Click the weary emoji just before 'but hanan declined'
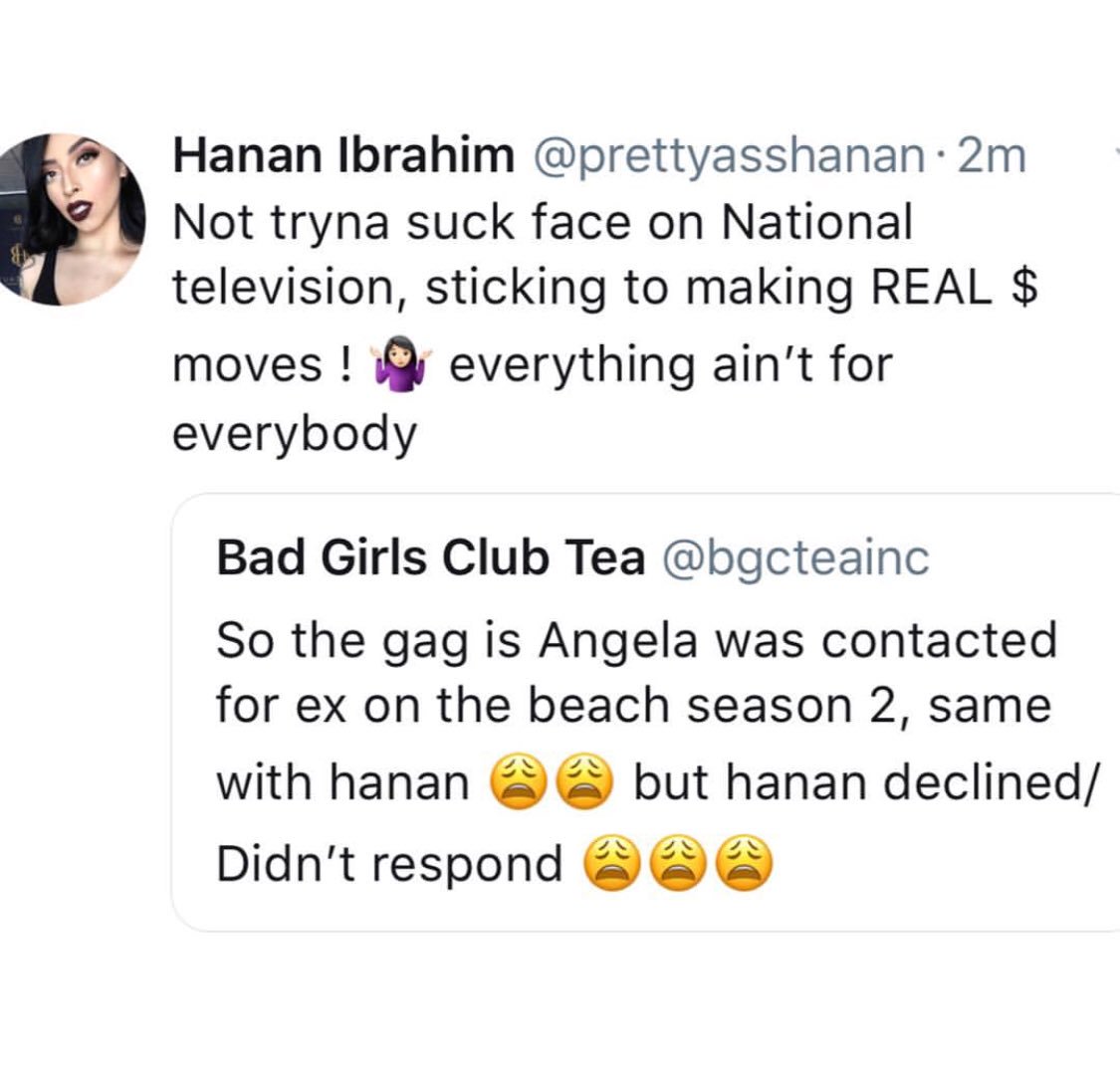The image size is (1120, 1077). tap(584, 781)
